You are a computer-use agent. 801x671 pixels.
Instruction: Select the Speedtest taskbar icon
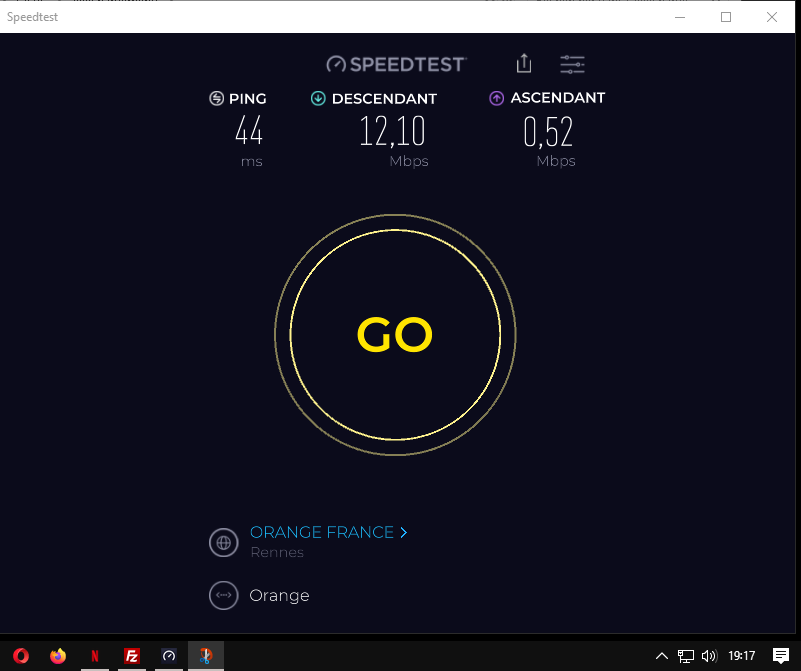[169, 656]
